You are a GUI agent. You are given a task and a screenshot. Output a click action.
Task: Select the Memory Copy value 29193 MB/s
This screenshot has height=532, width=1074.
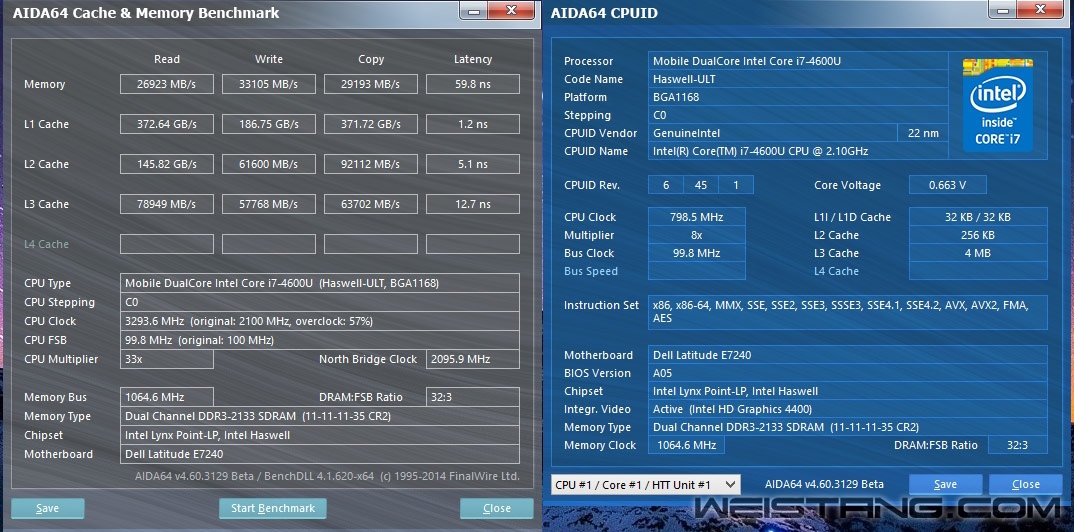click(x=371, y=84)
